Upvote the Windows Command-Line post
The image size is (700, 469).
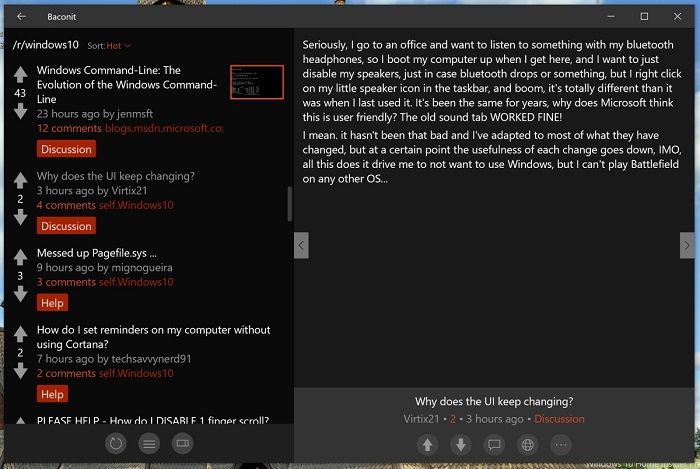[20, 74]
